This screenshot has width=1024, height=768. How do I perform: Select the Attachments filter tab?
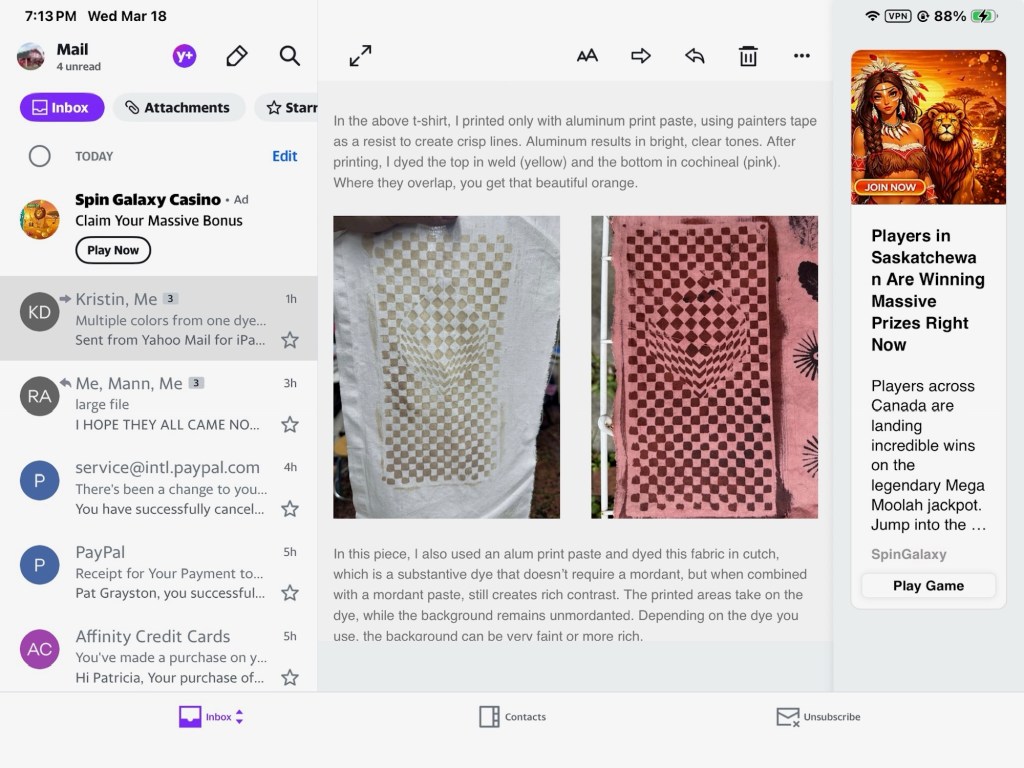[x=178, y=108]
